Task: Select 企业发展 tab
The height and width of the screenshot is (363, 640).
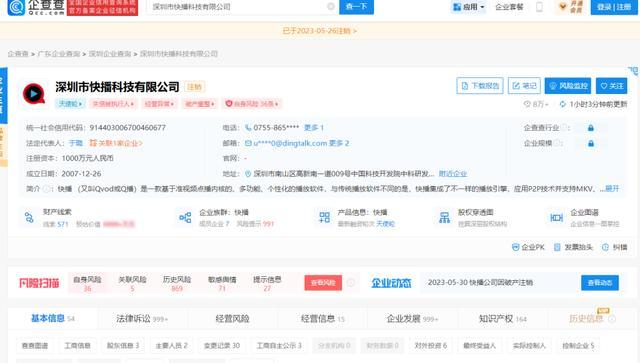Action: click(x=412, y=318)
